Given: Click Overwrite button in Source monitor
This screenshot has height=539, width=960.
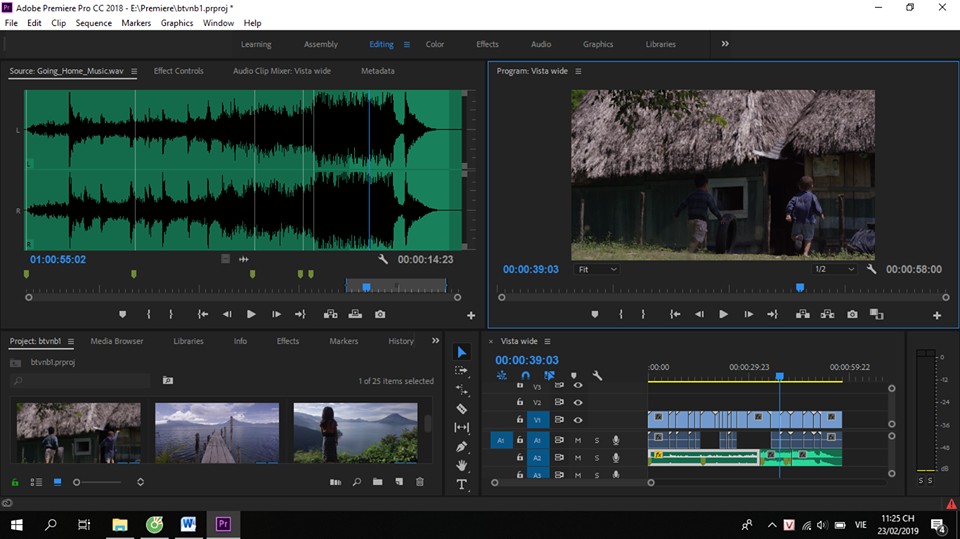Looking at the screenshot, I should pos(355,314).
